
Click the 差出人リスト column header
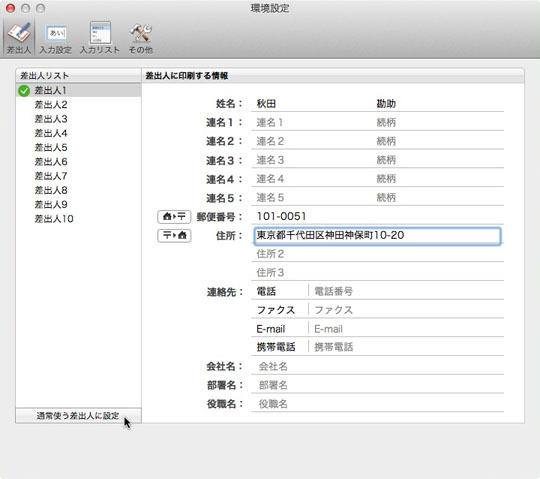[78, 76]
